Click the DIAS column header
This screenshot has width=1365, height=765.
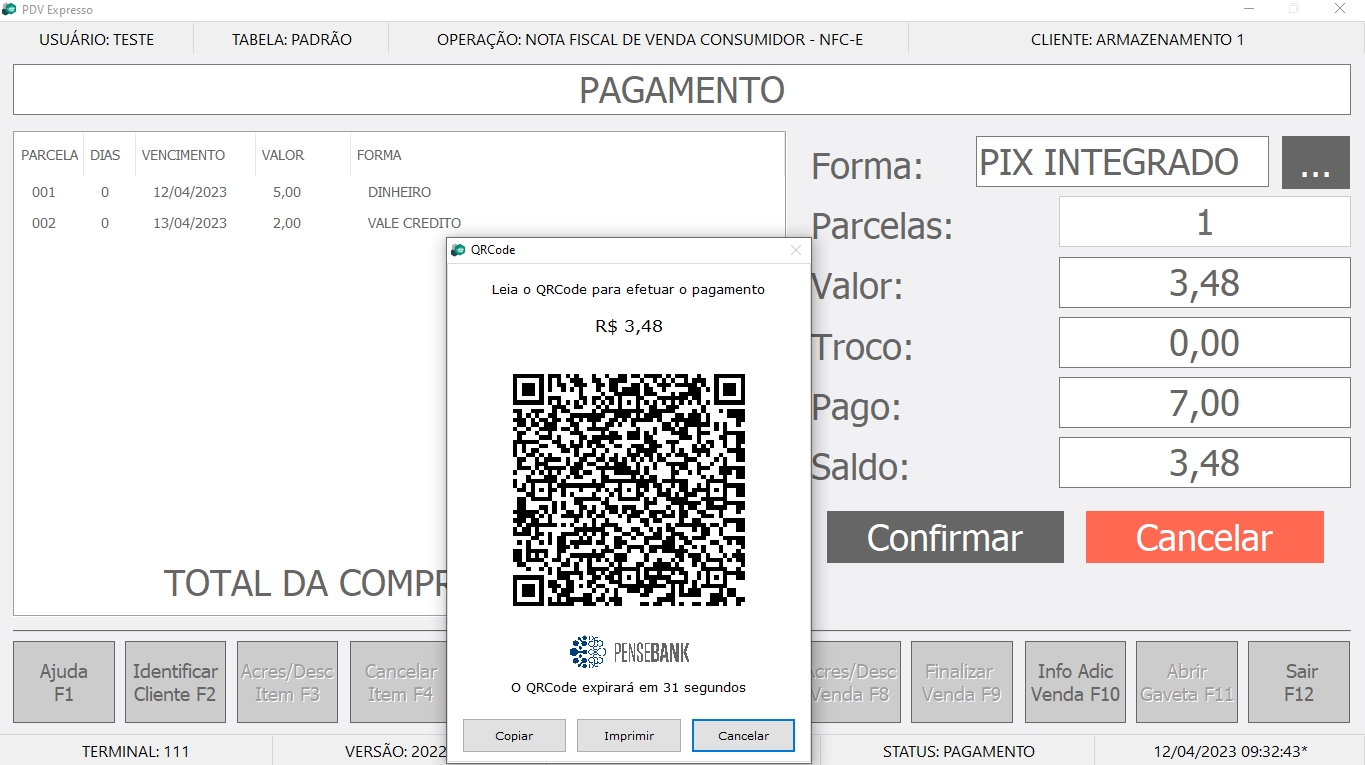[105, 155]
